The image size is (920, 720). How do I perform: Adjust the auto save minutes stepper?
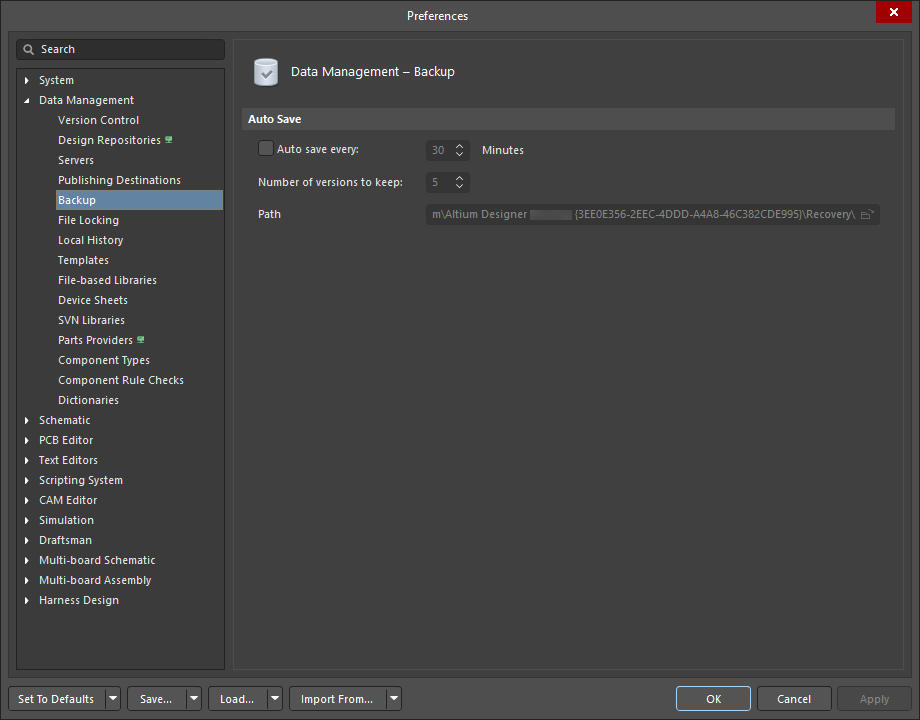point(460,150)
